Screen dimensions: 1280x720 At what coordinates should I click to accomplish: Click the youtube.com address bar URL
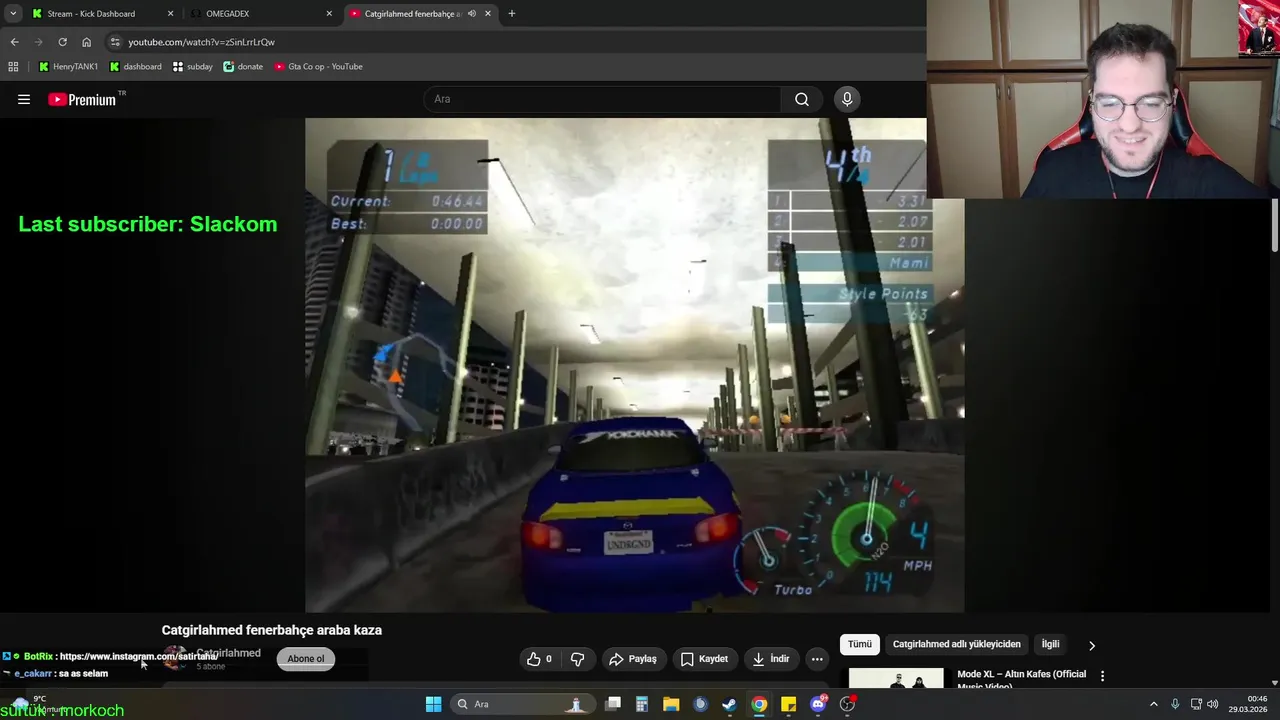pyautogui.click(x=201, y=42)
